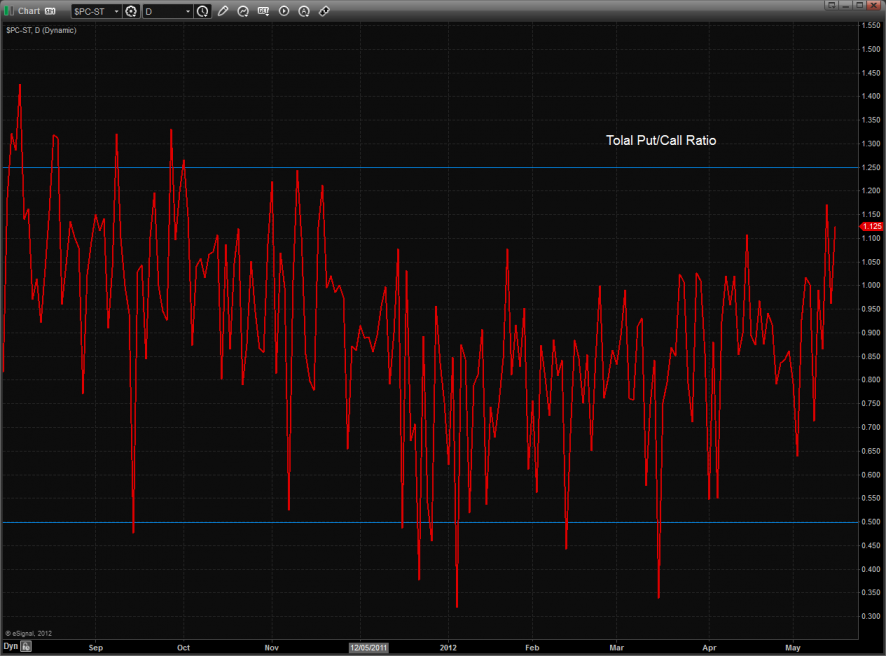Select the lower blue horizontal line at 0.500
The image size is (886, 656).
coord(429,523)
